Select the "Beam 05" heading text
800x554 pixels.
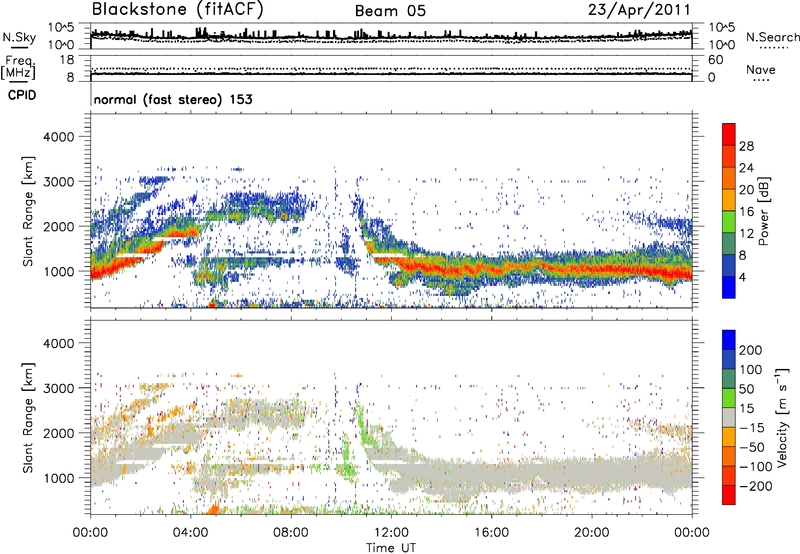390,11
